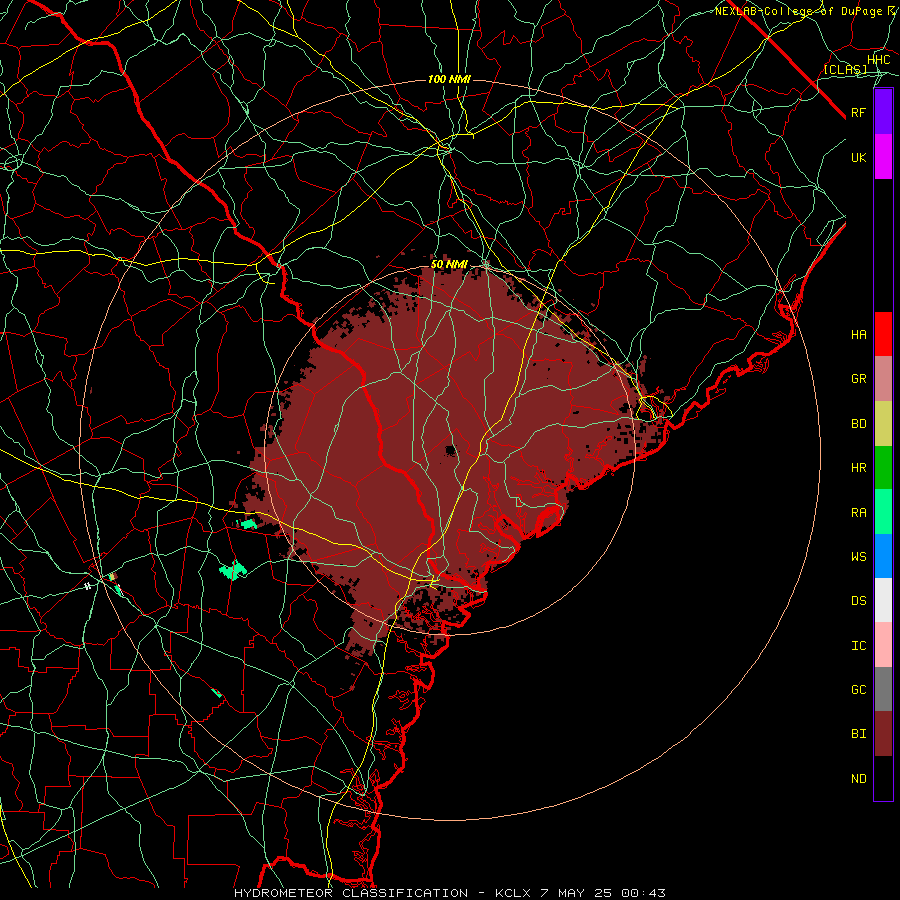Click the HR legend label

click(x=859, y=468)
